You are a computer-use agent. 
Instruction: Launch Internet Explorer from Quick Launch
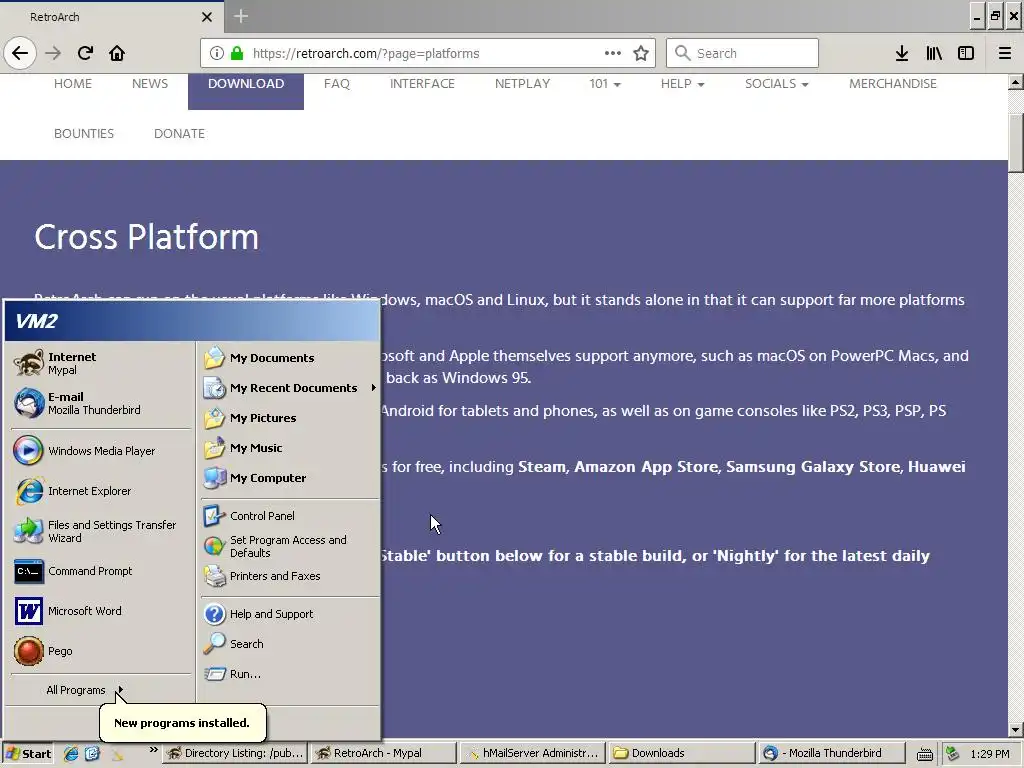point(71,754)
